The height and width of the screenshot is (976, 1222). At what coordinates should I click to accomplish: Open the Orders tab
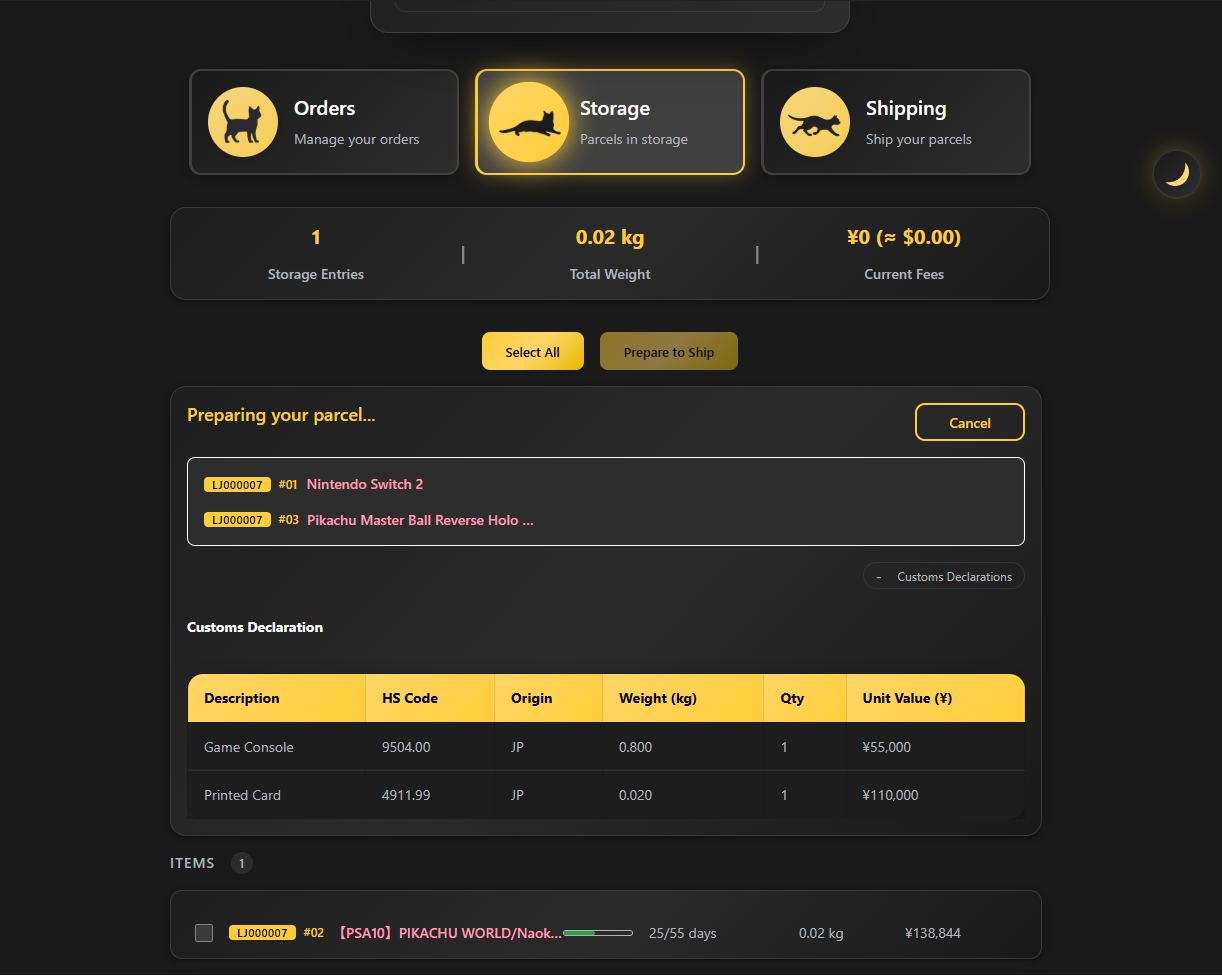[x=324, y=122]
